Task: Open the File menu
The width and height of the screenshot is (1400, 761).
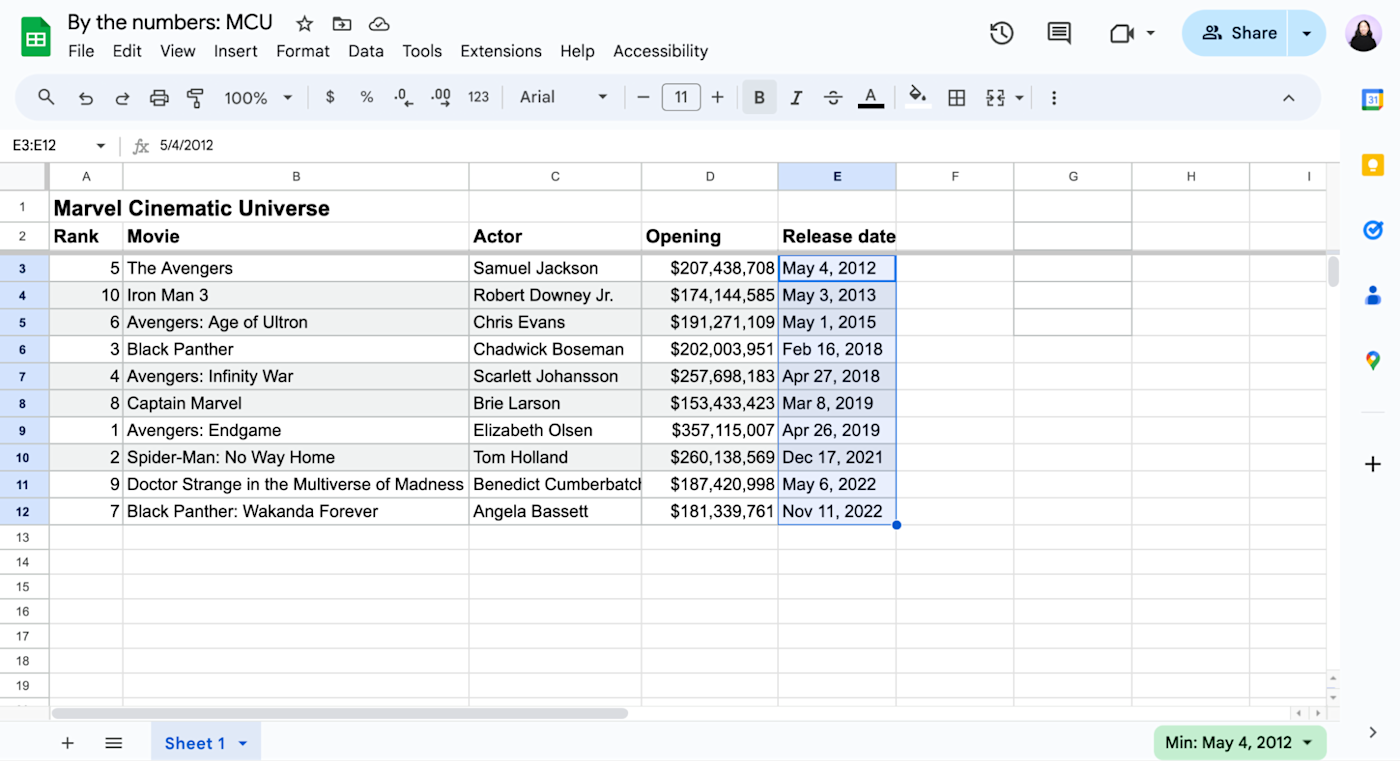Action: click(x=81, y=51)
